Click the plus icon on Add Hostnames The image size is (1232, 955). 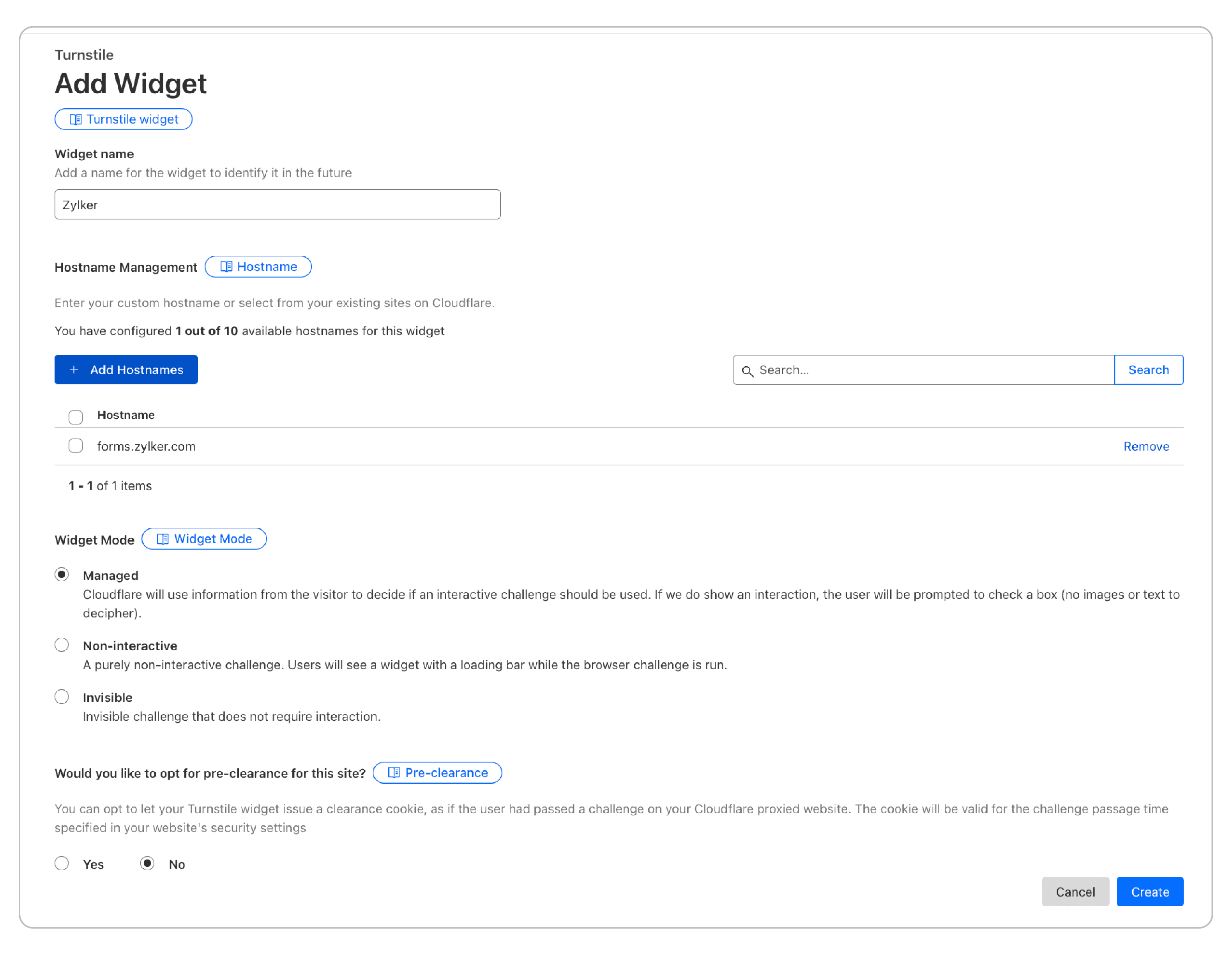(73, 370)
